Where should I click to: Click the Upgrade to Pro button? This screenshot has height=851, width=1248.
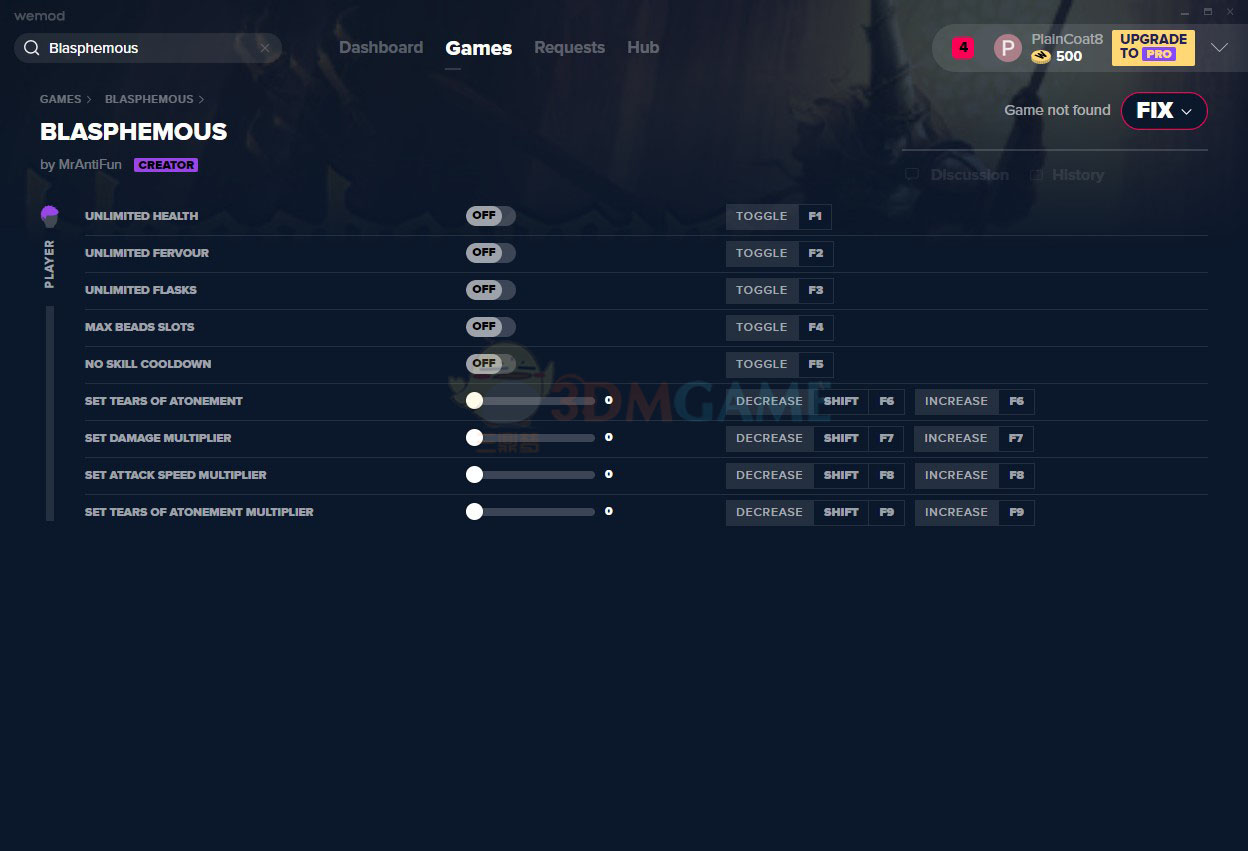[x=1153, y=47]
